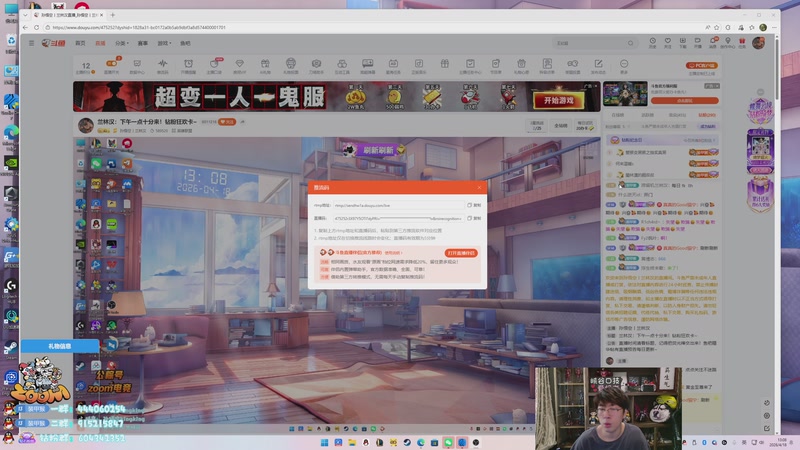The width and height of the screenshot is (800, 450).
Task: Click the orange PC client button
Action: [702, 65]
